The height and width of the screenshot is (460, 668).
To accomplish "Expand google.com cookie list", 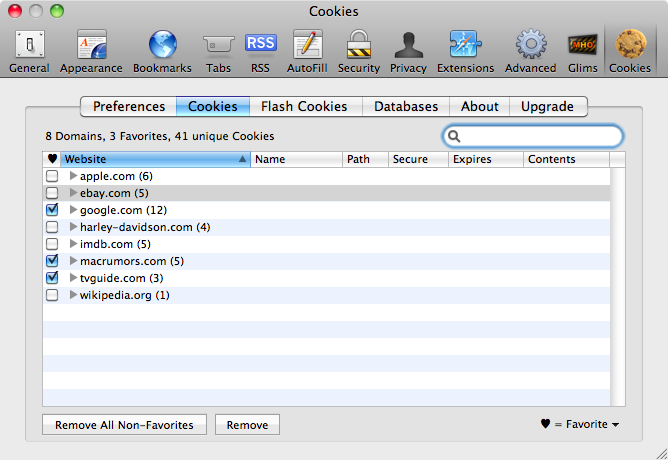I will (73, 210).
